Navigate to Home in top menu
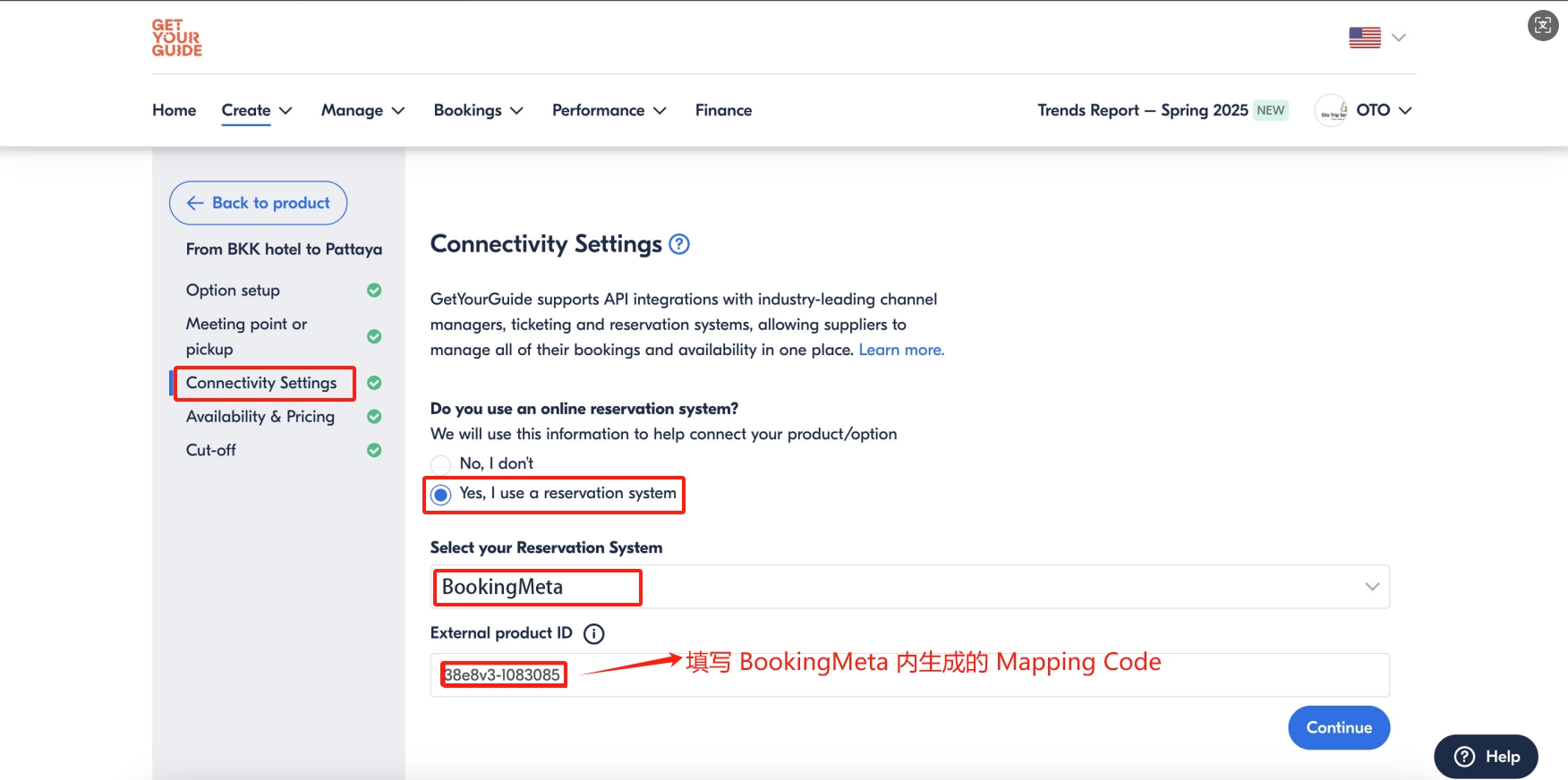Image resolution: width=1568 pixels, height=780 pixels. [x=174, y=111]
